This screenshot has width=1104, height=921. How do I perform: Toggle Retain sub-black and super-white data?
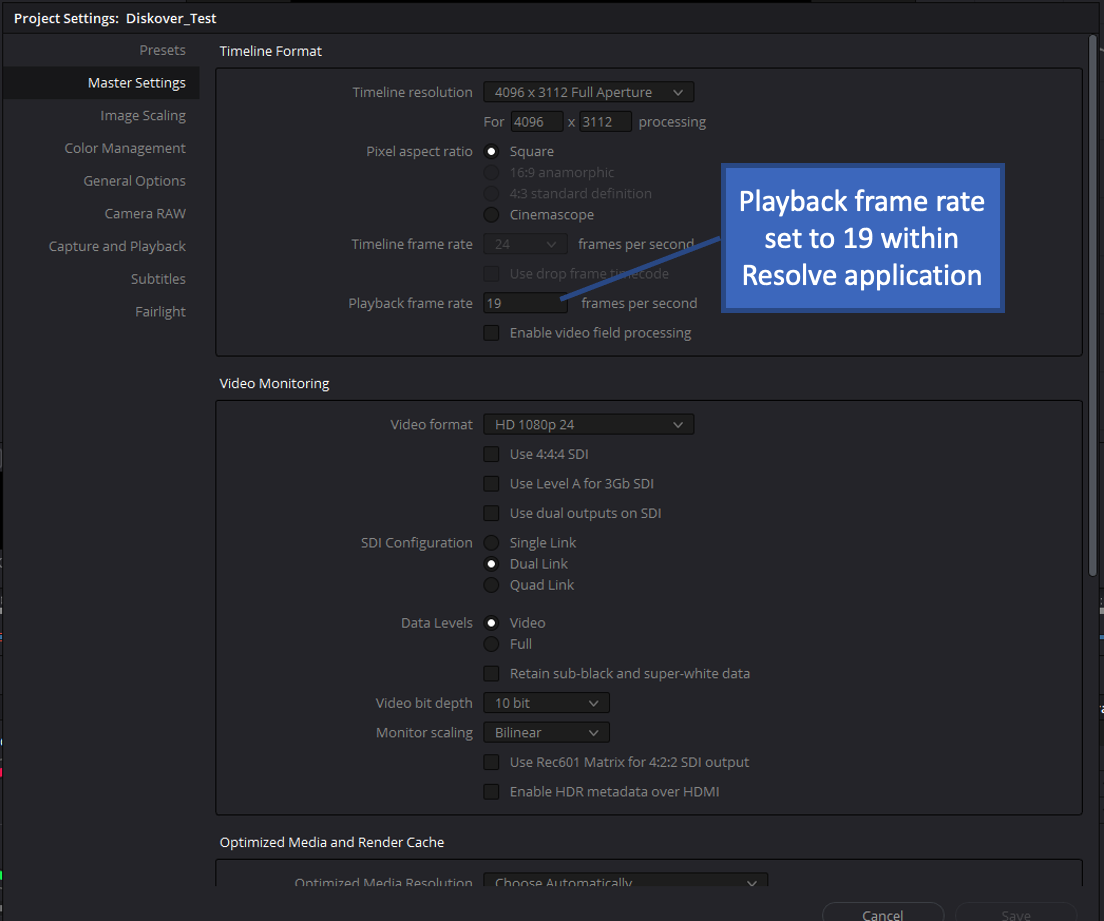pyautogui.click(x=491, y=674)
